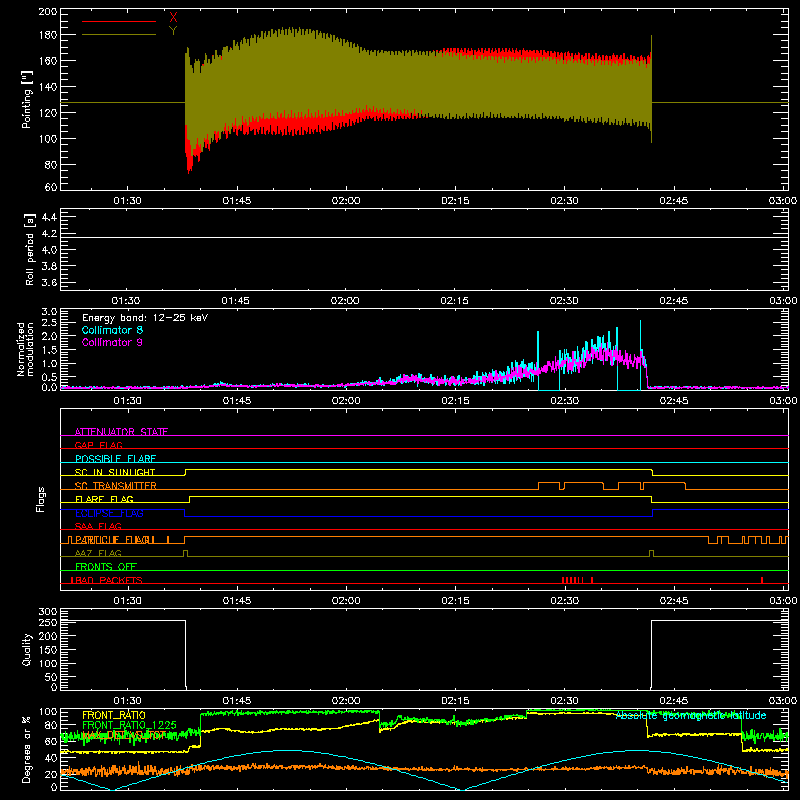
Task: Click the 200 value on the Pointing axis
Action: [47, 12]
